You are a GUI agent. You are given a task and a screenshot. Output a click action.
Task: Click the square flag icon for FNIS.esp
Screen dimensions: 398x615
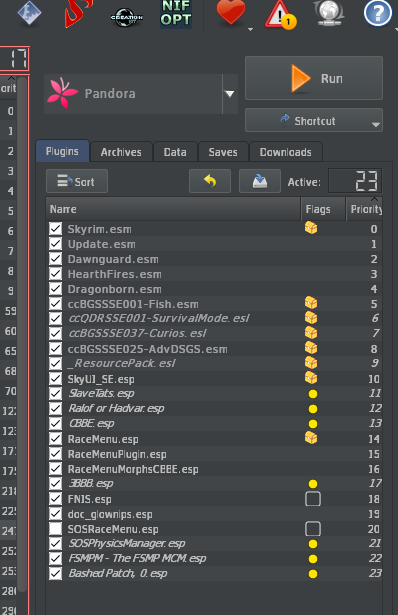tap(313, 499)
